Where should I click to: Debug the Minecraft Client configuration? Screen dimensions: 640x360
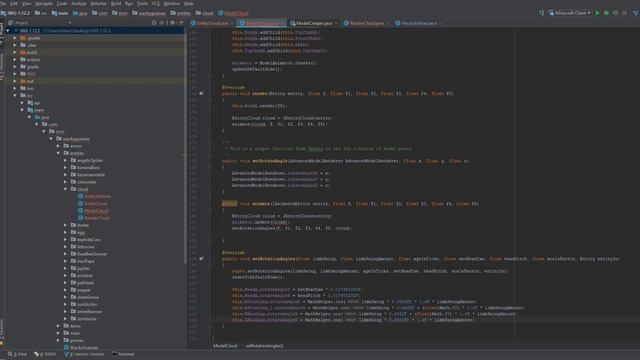pos(607,13)
